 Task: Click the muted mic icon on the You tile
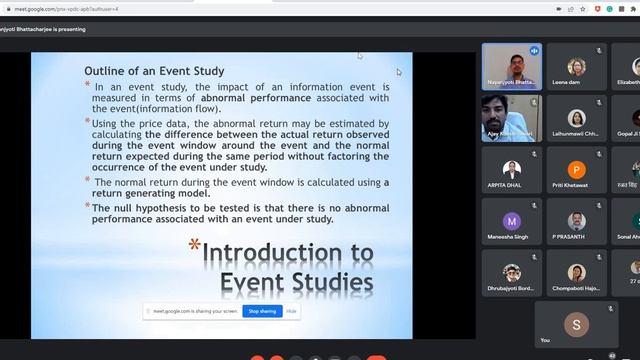coord(610,309)
